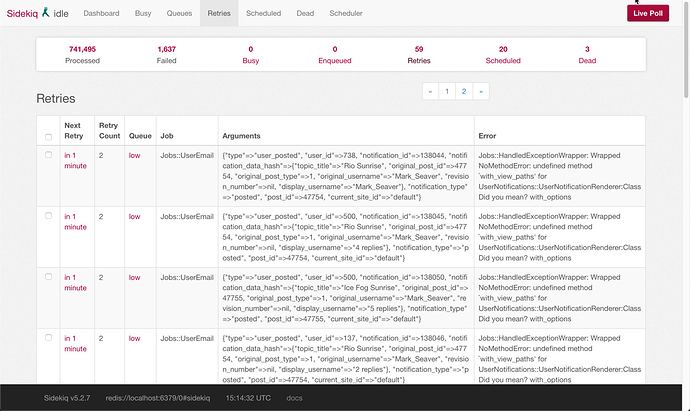This screenshot has width=690, height=411.
Task: Click 'low' queue link for notification 138044 row
Action: 134,155
